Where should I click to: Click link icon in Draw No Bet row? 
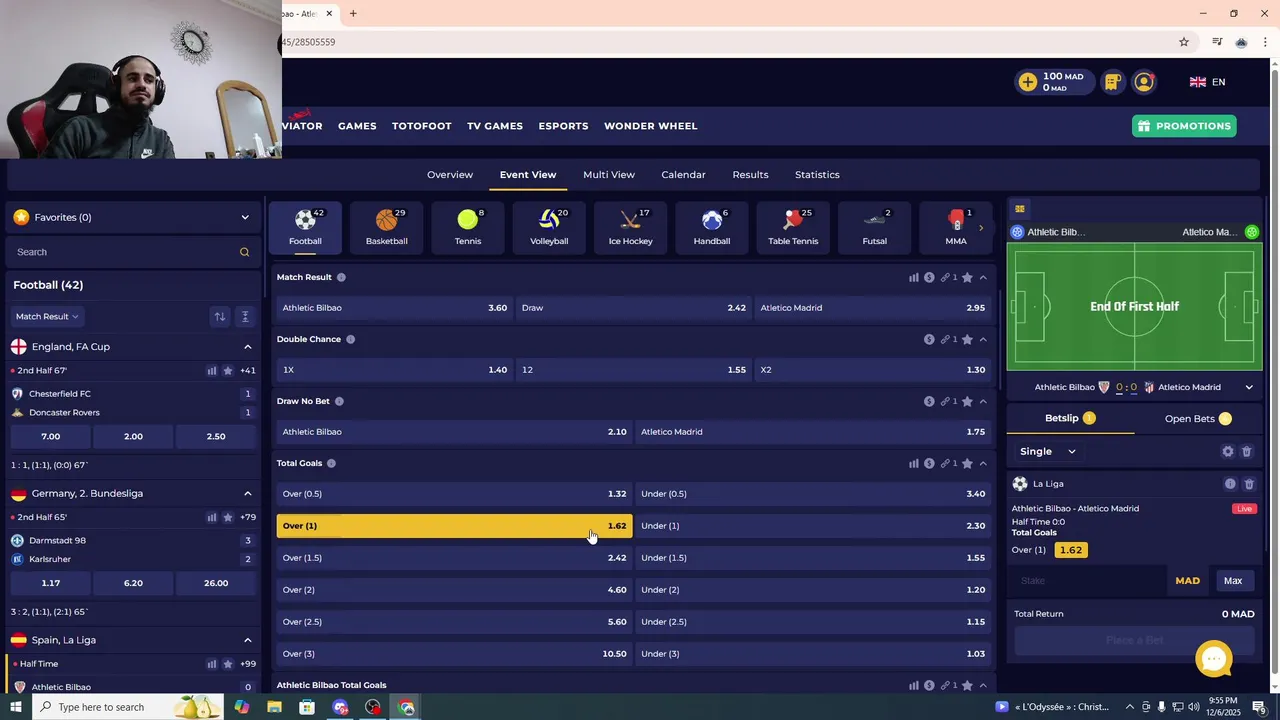tap(945, 401)
